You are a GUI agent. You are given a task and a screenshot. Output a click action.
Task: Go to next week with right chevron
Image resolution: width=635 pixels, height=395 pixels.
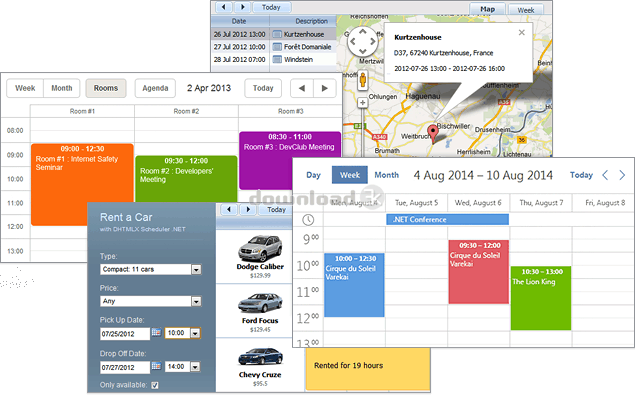tap(622, 175)
